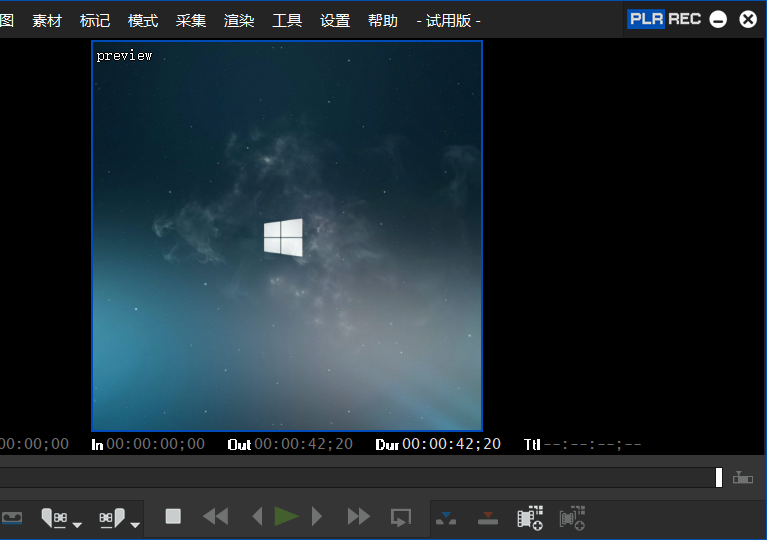
Task: Open the Set In point dropdown arrow
Action: pyautogui.click(x=77, y=525)
